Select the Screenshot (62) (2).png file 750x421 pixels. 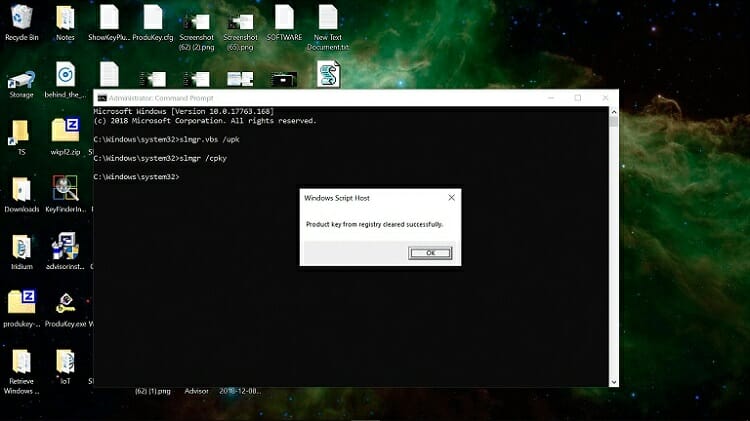pyautogui.click(x=197, y=21)
